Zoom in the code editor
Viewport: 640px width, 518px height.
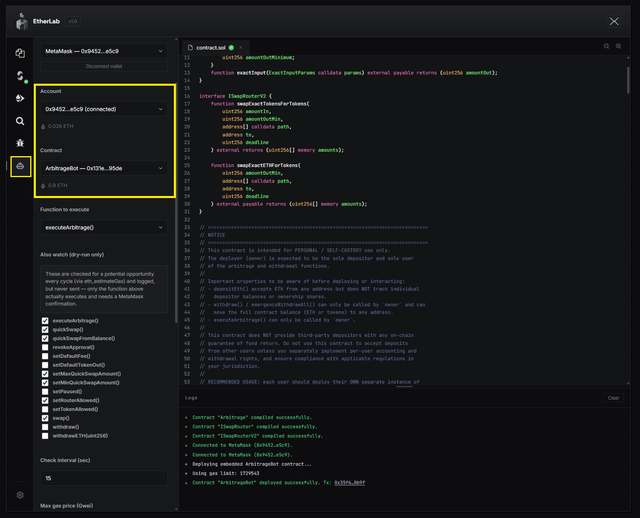[619, 46]
